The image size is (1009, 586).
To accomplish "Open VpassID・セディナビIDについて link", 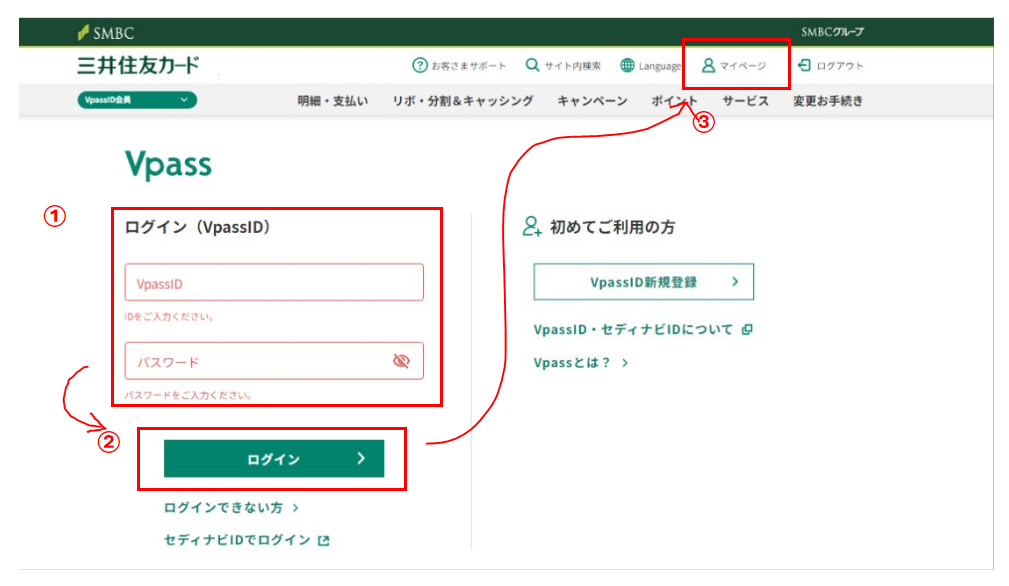I will (633, 329).
